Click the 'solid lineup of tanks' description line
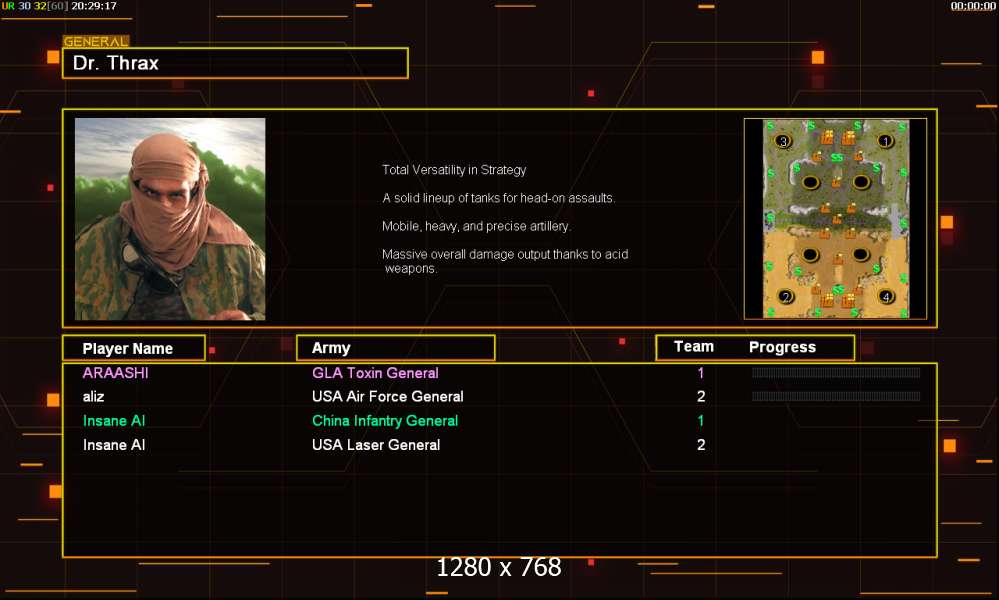This screenshot has width=999, height=600. coord(499,198)
